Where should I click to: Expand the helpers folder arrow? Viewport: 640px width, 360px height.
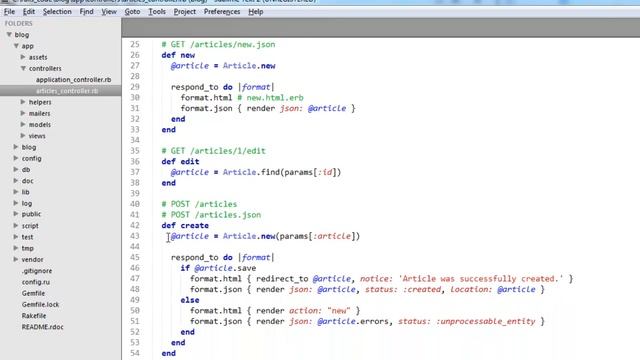click(23, 102)
